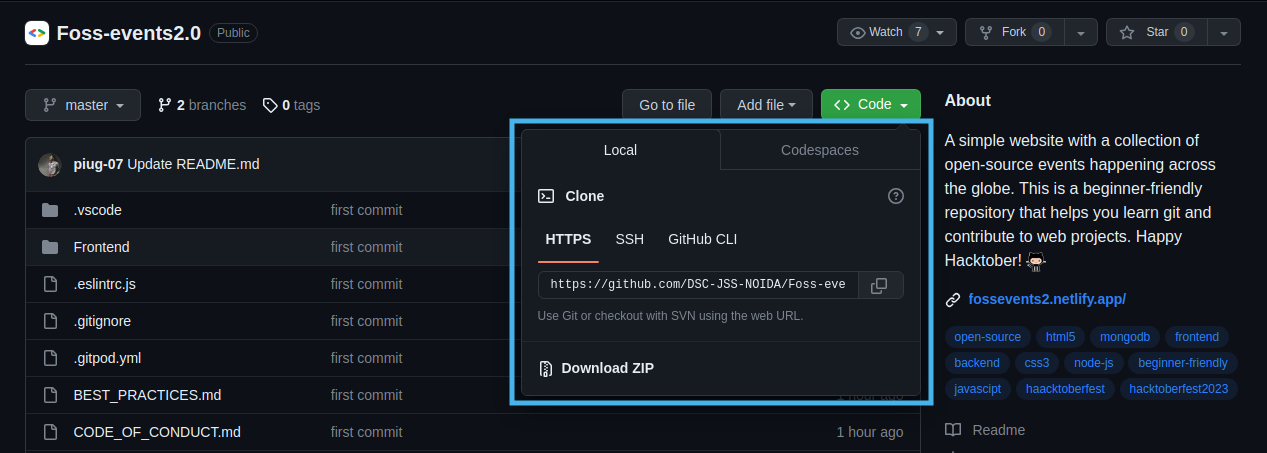Click the hacktoberfest2023 topic tag
This screenshot has height=453, width=1267.
point(1179,389)
